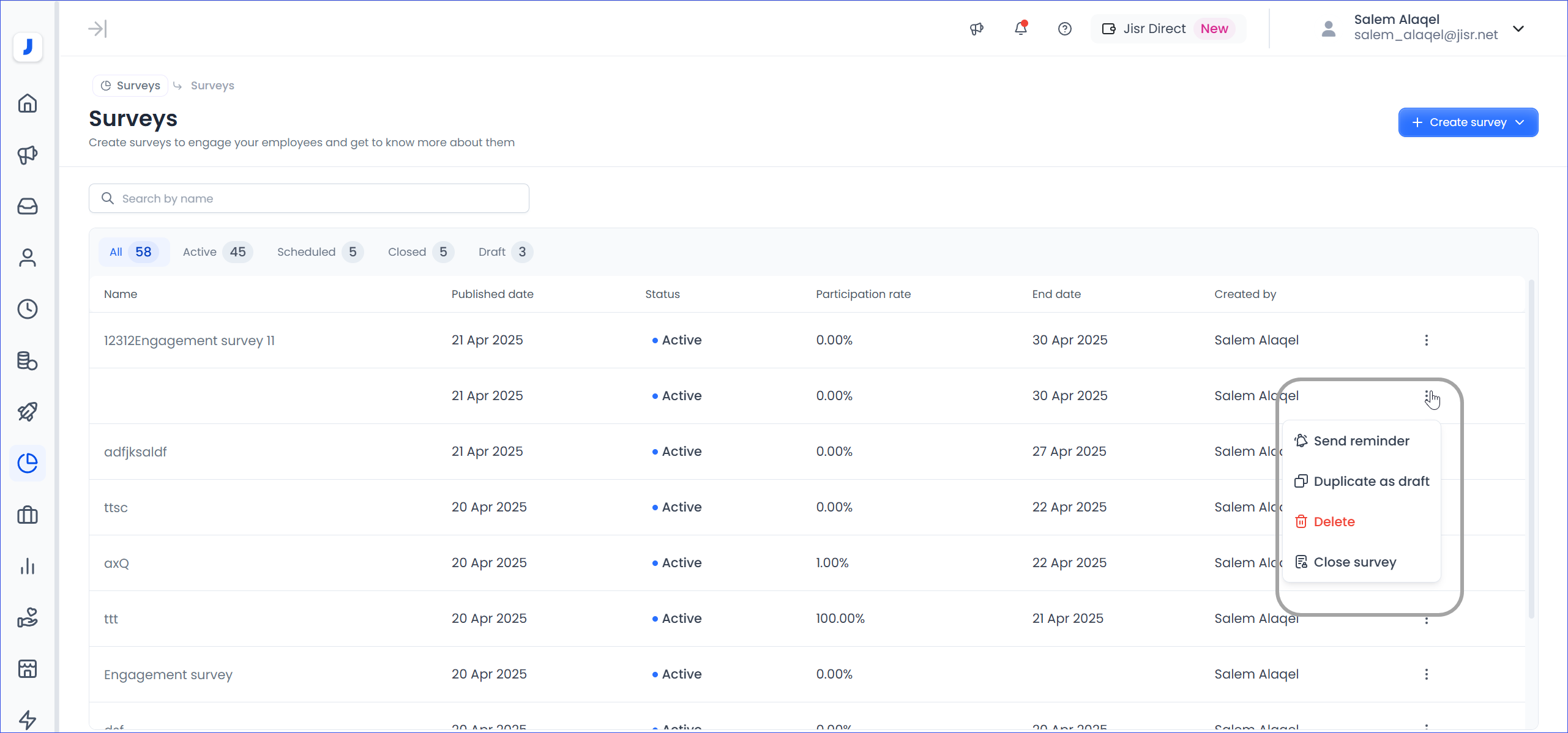Open the inbox tray icon in sidebar

(x=28, y=206)
